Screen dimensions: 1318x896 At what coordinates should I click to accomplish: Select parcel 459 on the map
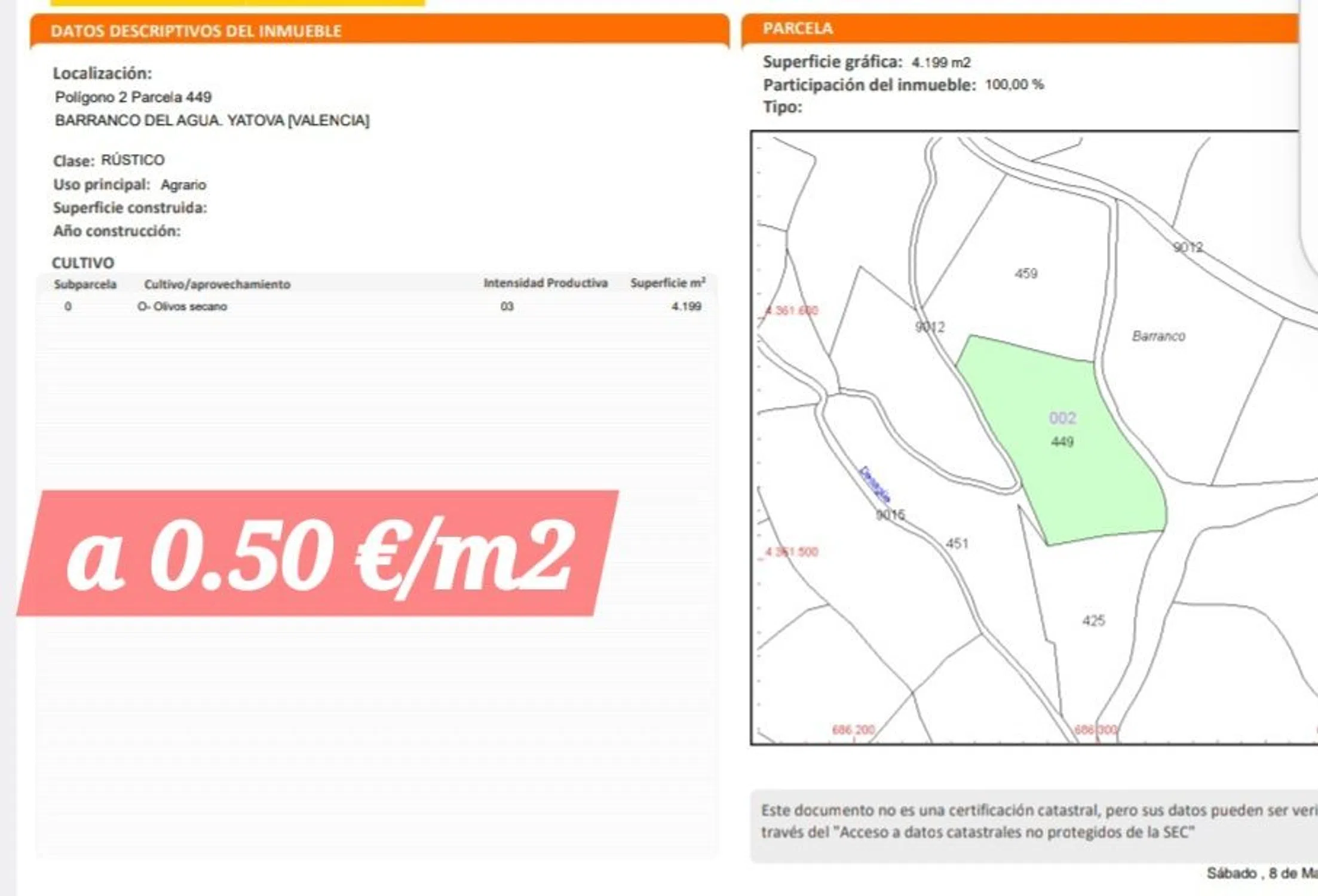pyautogui.click(x=1025, y=274)
